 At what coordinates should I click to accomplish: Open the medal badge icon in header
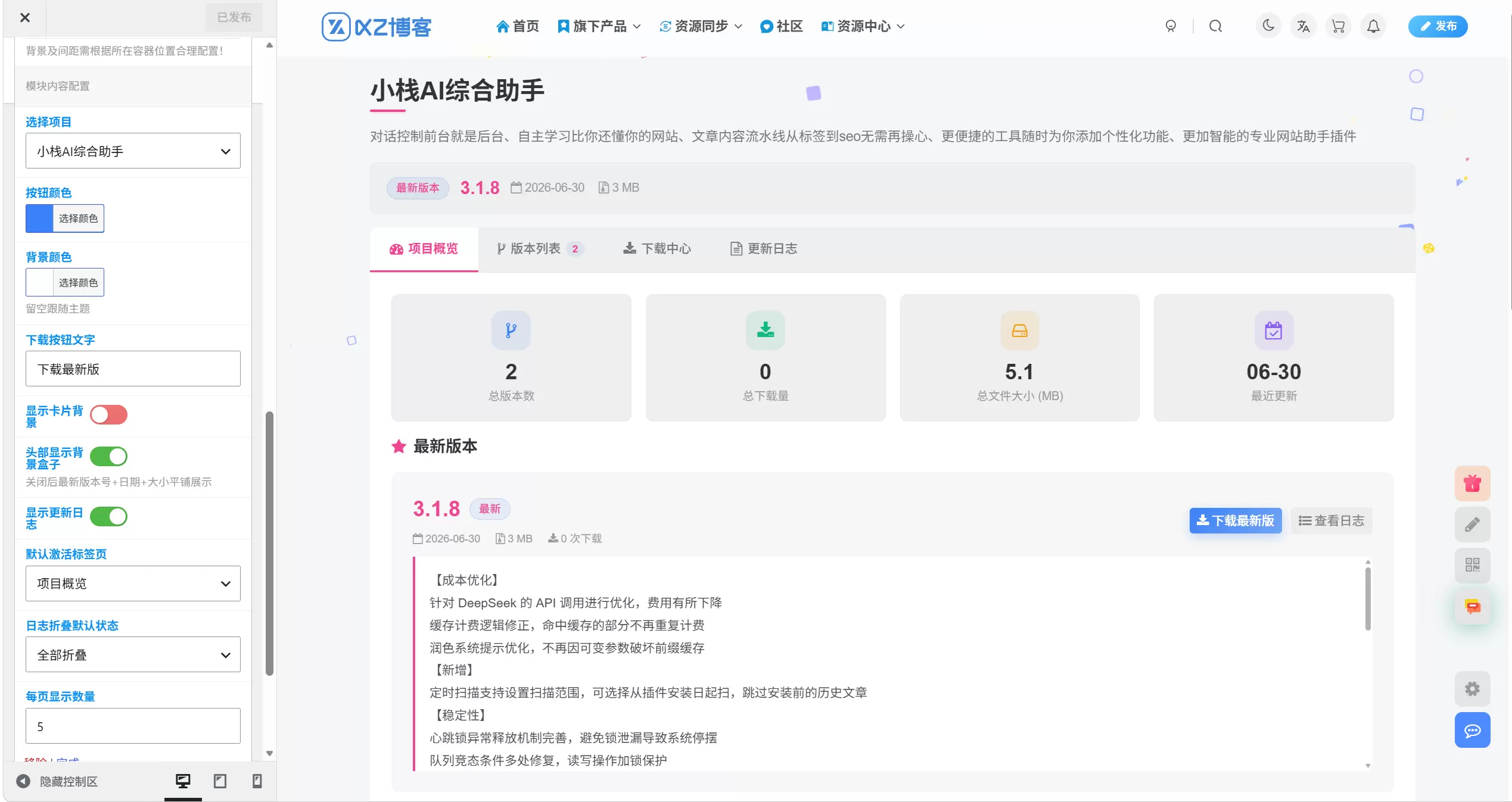(x=1171, y=26)
